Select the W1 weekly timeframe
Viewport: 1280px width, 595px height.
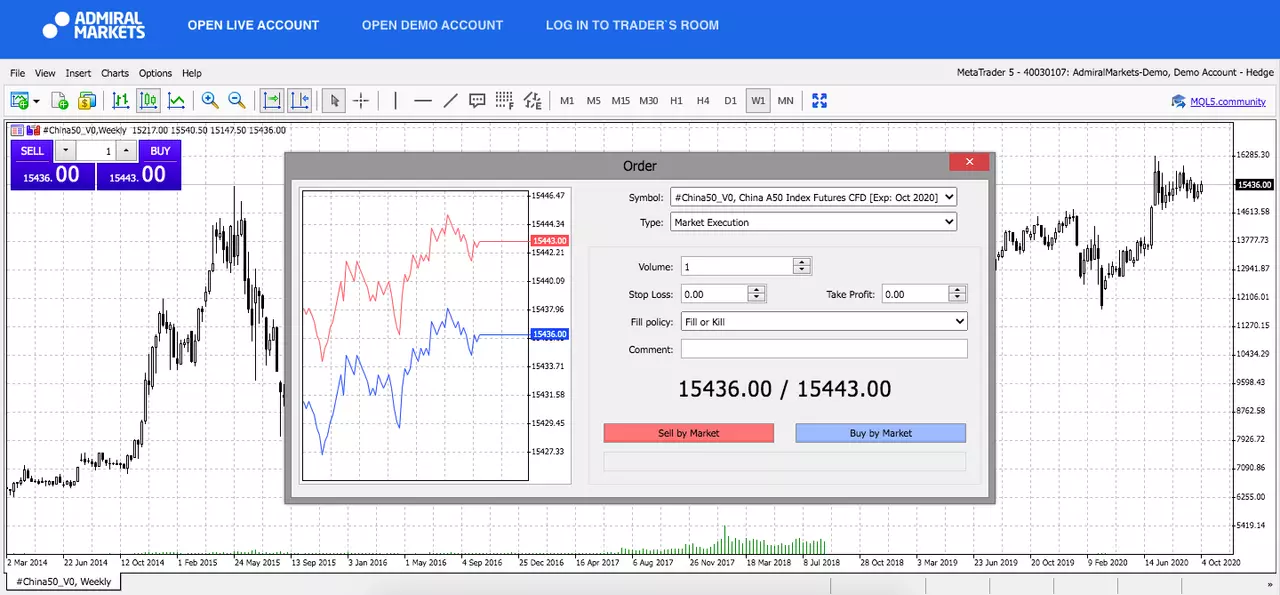coord(758,101)
